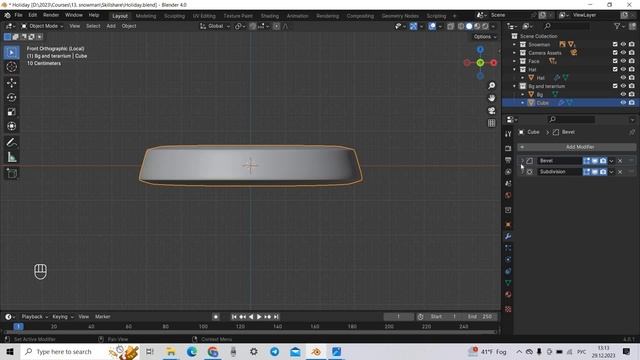Collapse the Bg and terrarium collection

514,86
